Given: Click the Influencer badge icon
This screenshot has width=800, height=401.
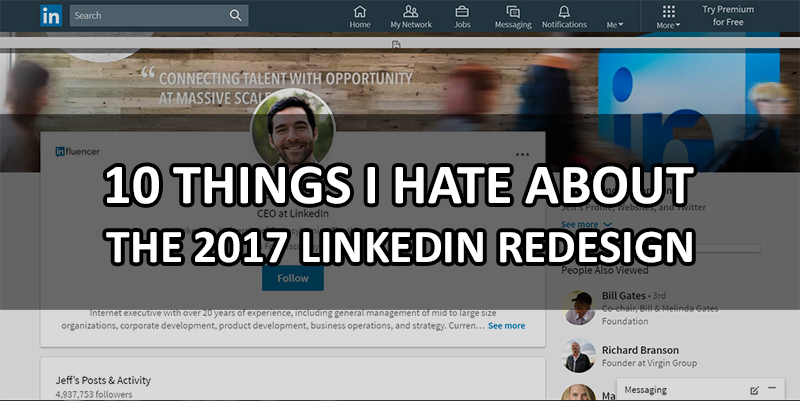Looking at the screenshot, I should click(77, 152).
